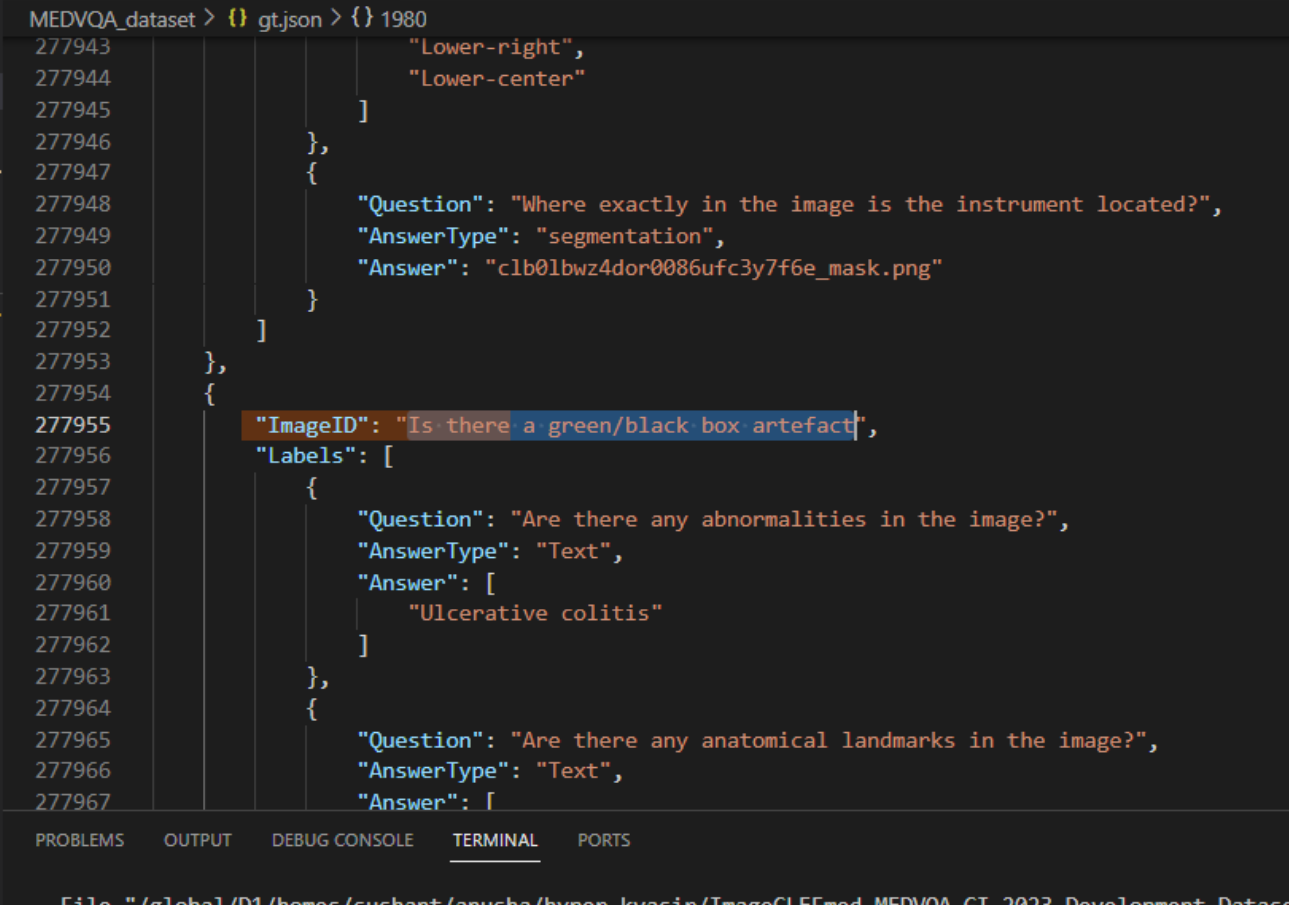This screenshot has height=905, width=1289.
Task: Select the active TERMINAL tab
Action: (x=495, y=840)
